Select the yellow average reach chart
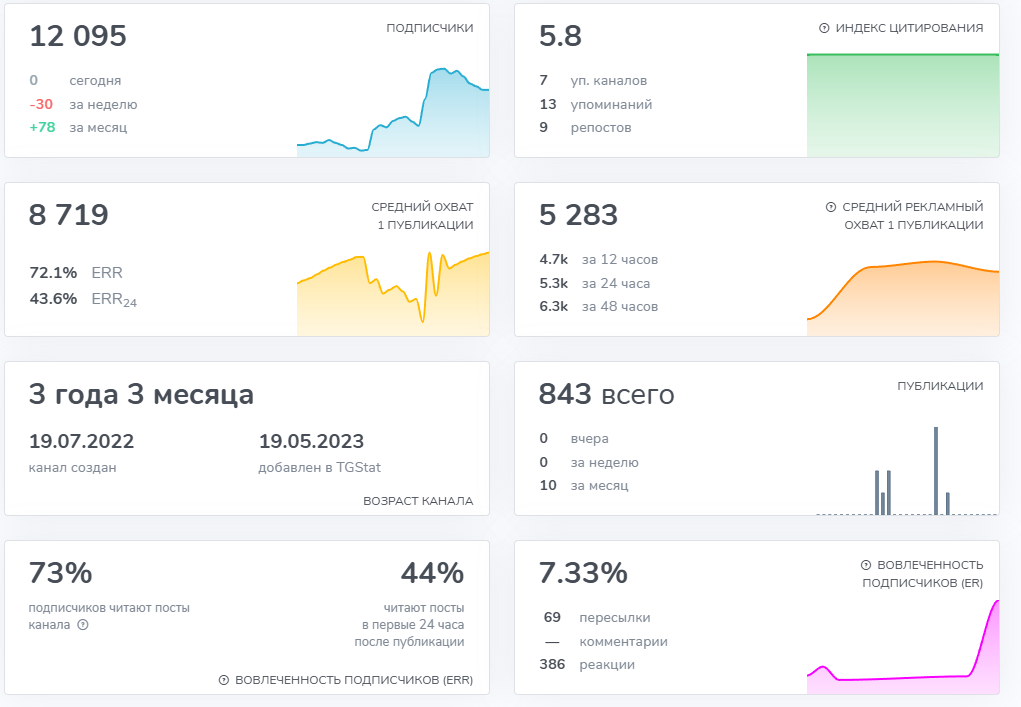The width and height of the screenshot is (1021, 707). click(x=393, y=293)
